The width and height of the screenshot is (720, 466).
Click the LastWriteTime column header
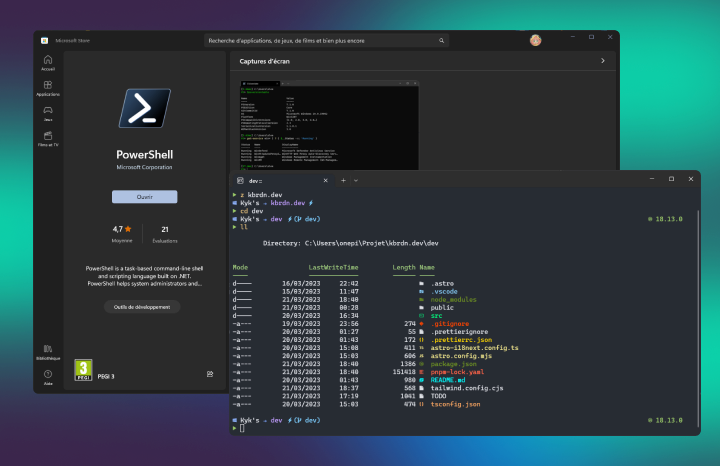[333, 267]
